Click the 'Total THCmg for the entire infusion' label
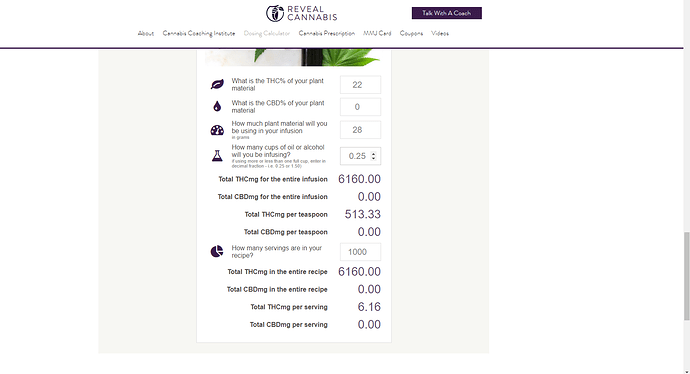690x374 pixels. pyautogui.click(x=273, y=179)
